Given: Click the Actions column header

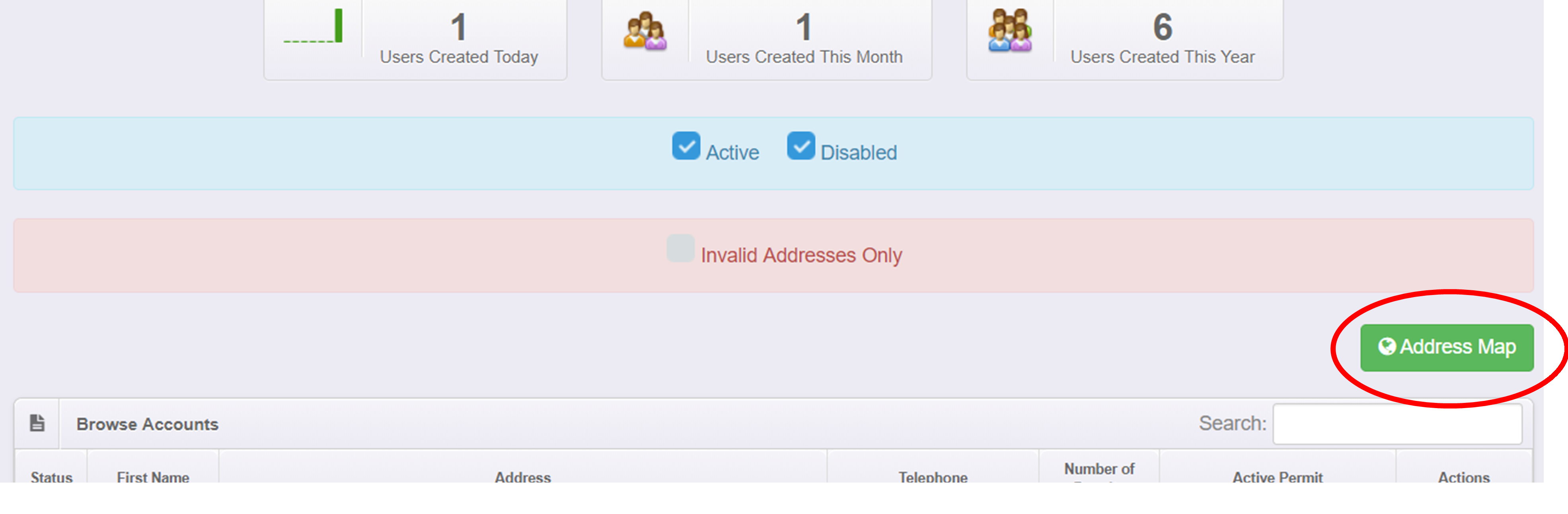Looking at the screenshot, I should click(1463, 476).
